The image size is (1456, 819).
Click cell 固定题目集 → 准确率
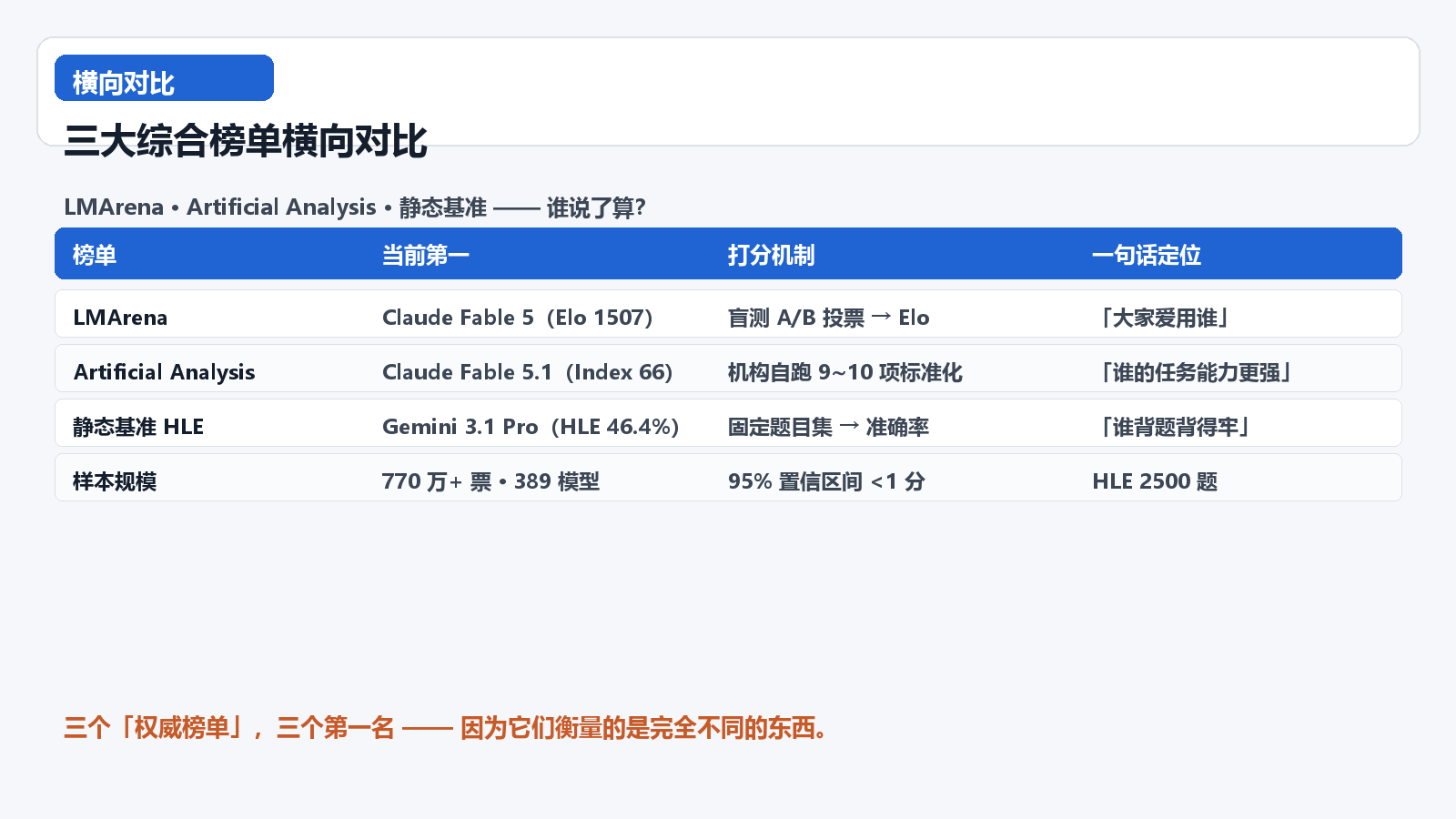829,427
